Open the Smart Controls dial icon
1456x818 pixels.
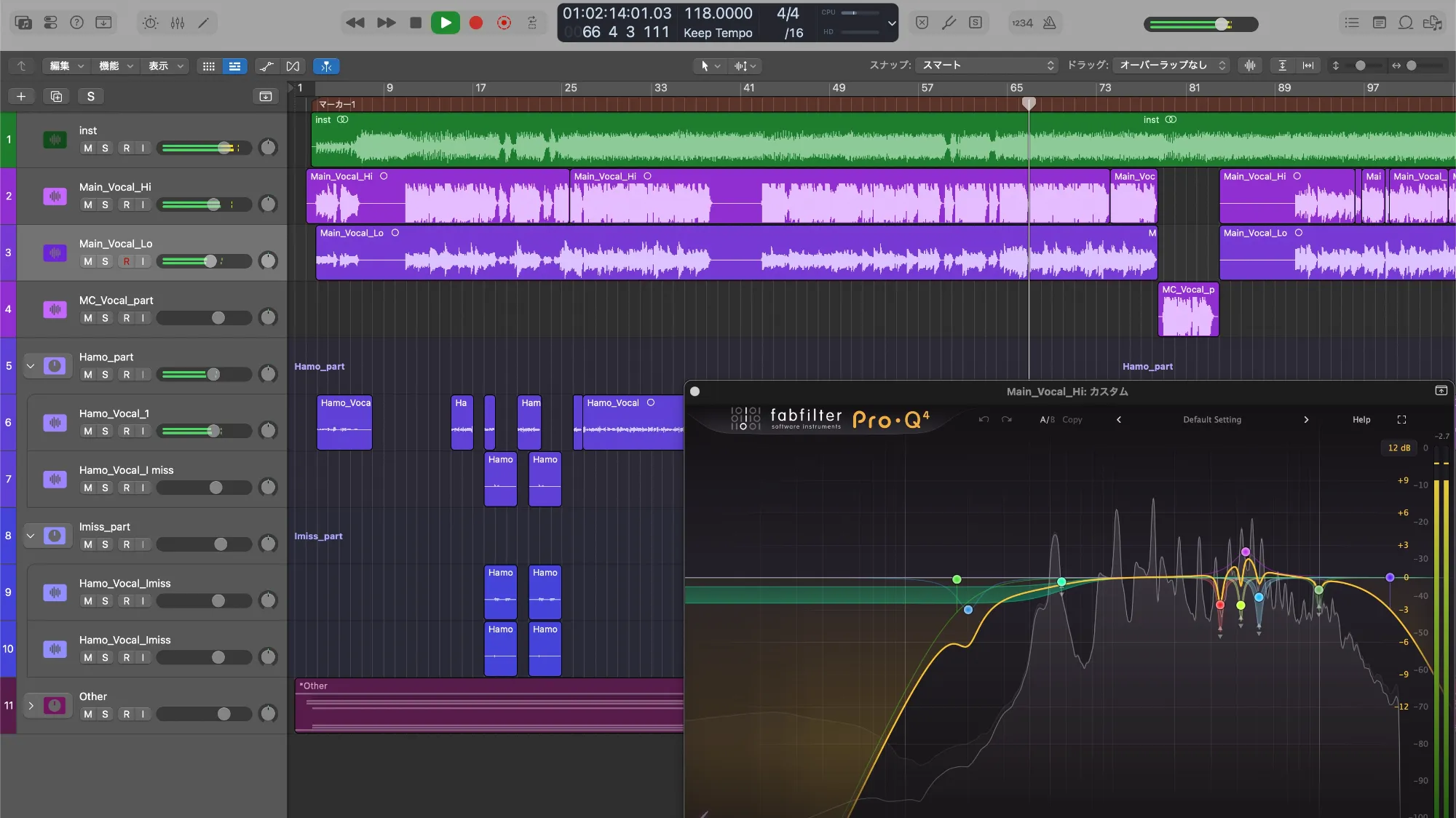(x=151, y=23)
